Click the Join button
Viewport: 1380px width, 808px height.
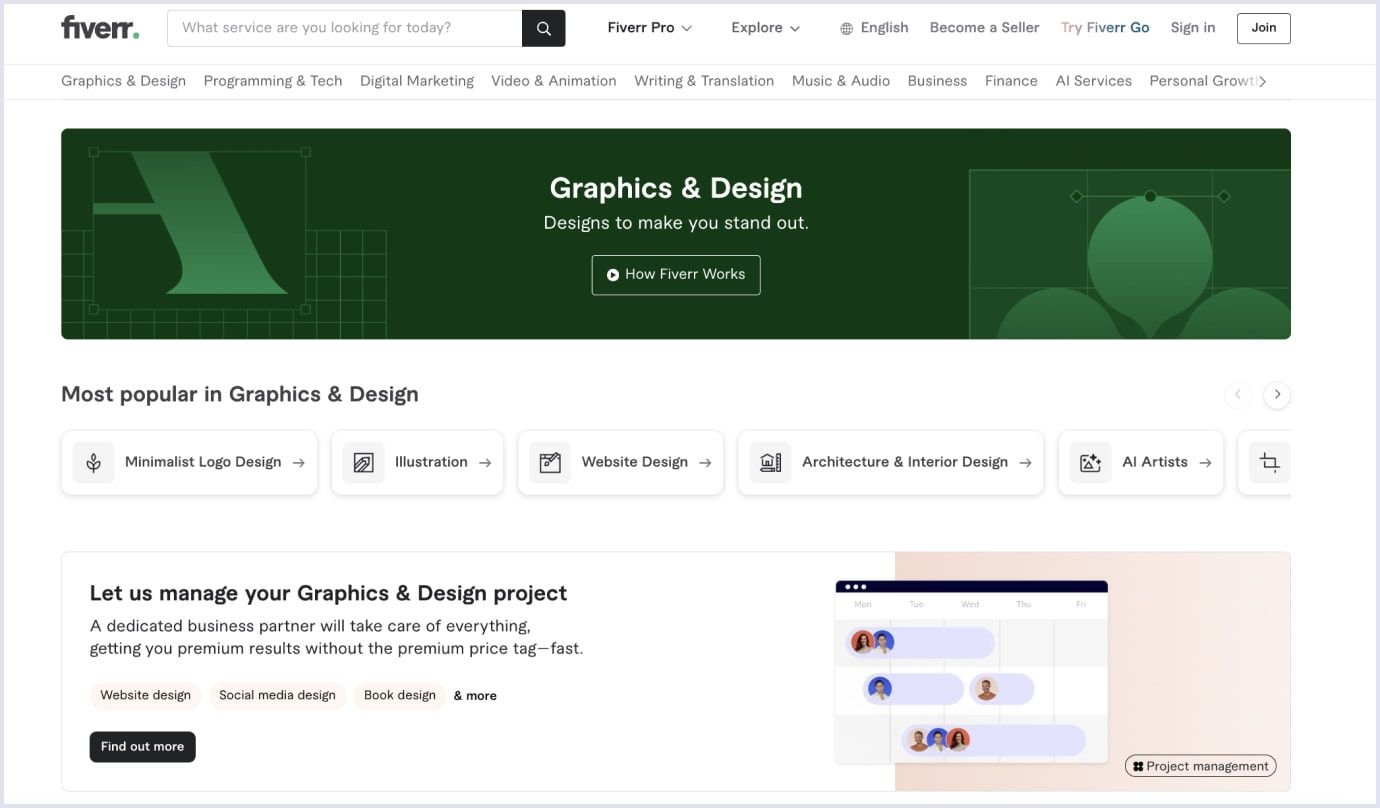[x=1264, y=28]
